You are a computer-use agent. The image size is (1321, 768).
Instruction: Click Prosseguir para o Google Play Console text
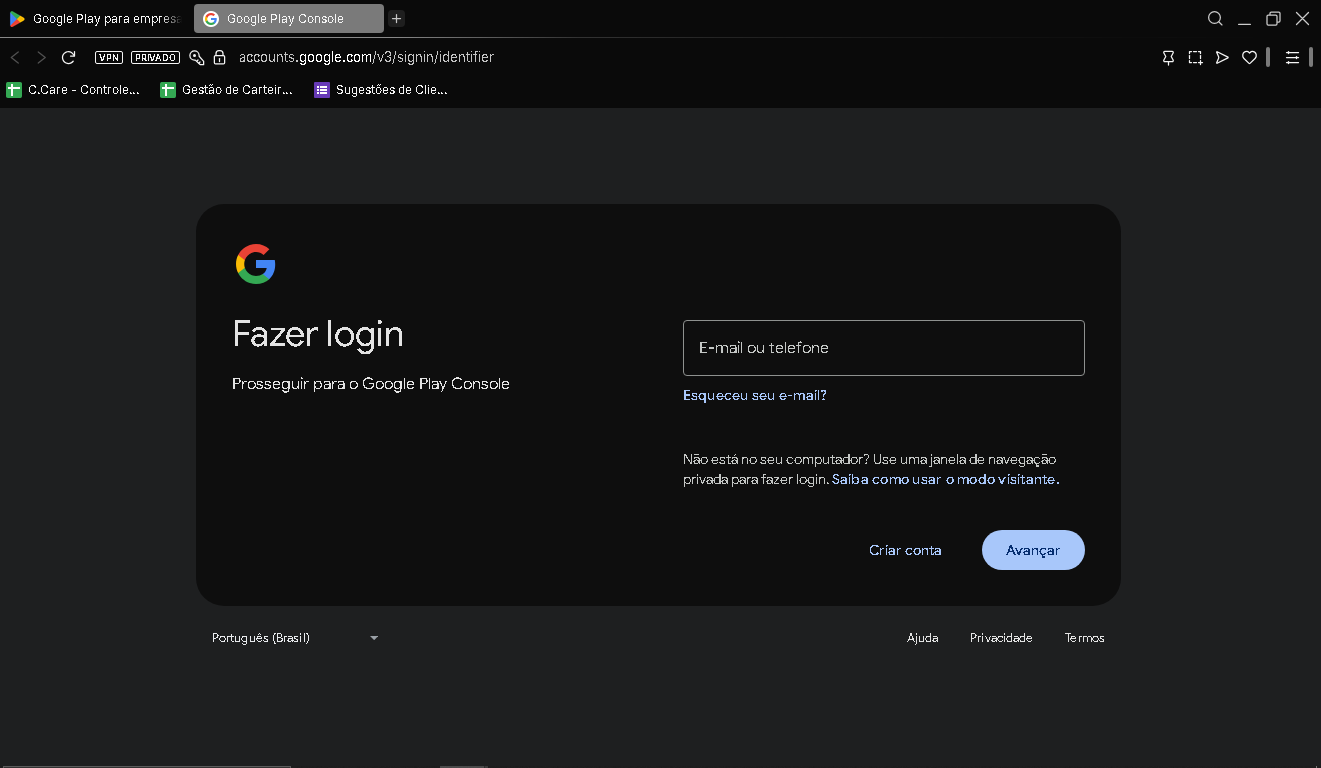371,384
